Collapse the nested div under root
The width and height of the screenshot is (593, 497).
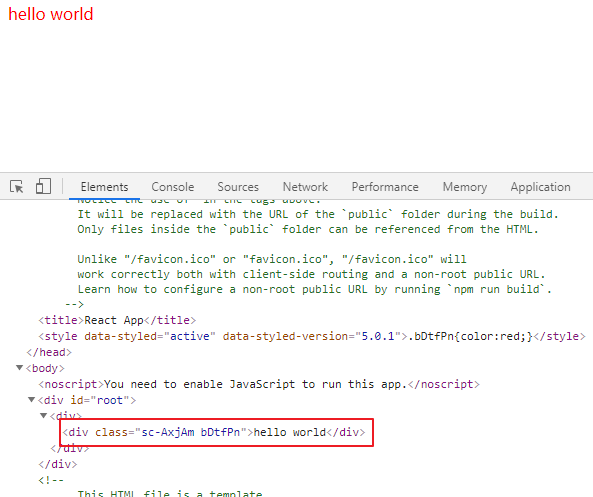click(x=43, y=416)
